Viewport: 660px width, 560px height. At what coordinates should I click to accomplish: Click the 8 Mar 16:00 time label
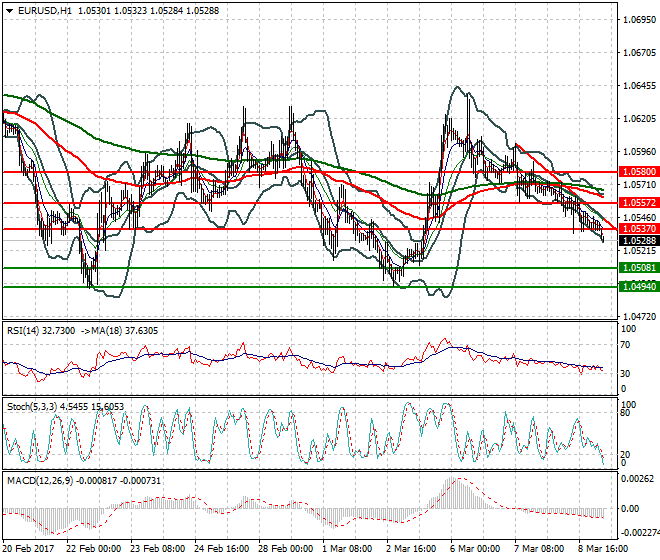point(603,549)
